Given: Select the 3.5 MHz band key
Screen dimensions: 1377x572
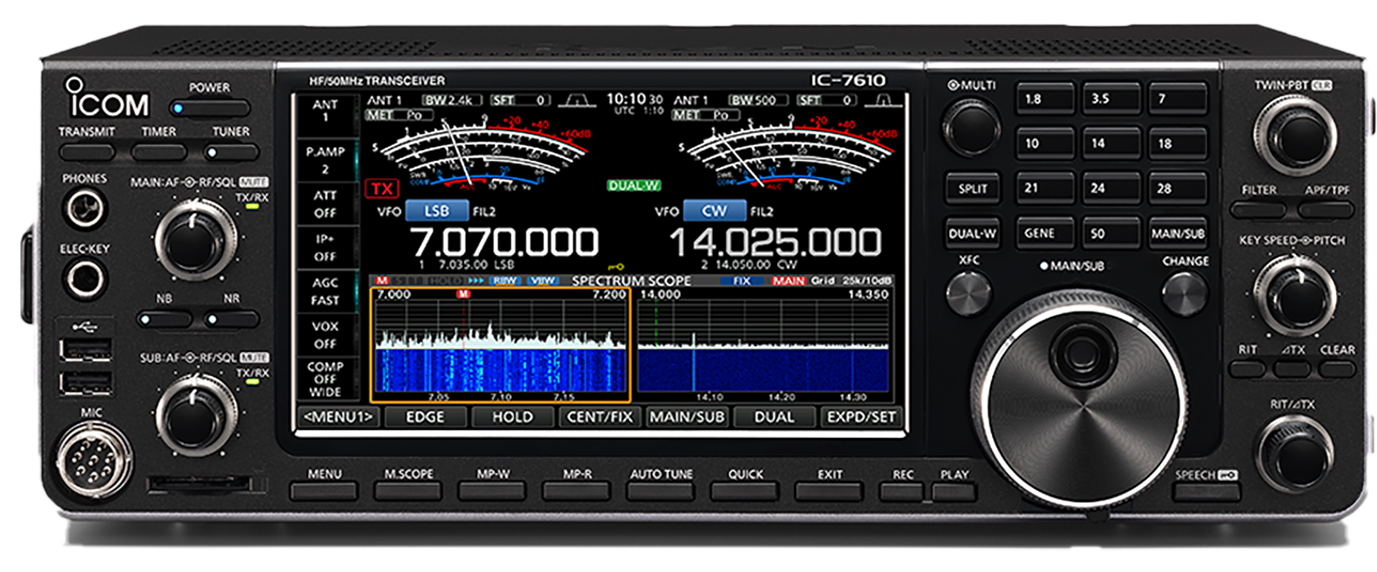Looking at the screenshot, I should click(x=1112, y=99).
